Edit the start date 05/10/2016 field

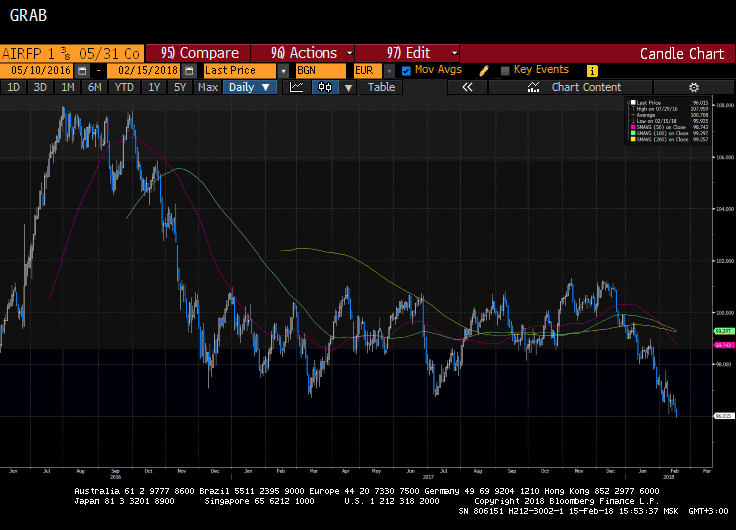37,71
